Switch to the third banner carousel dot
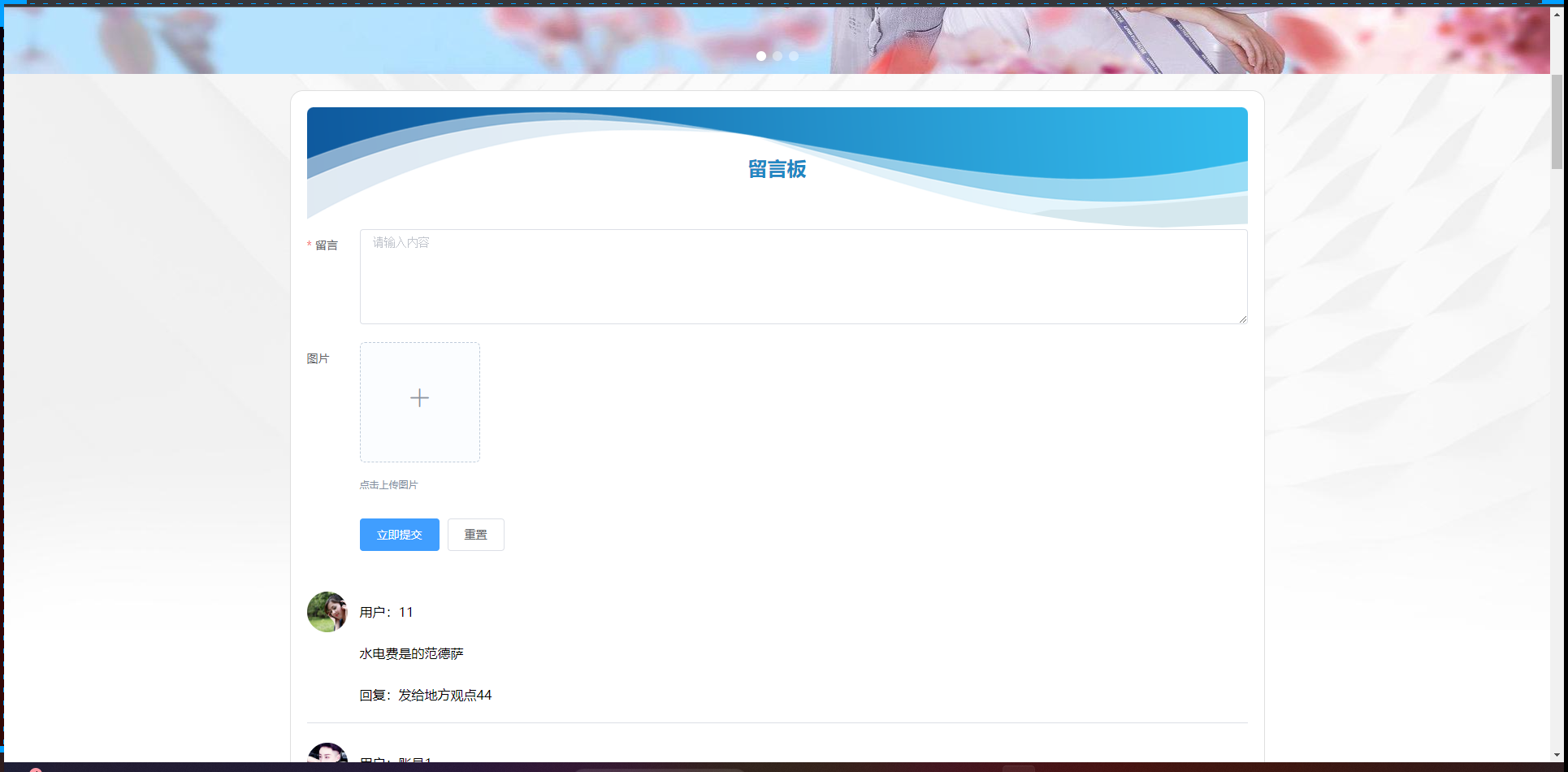The height and width of the screenshot is (772, 1568). coord(794,56)
